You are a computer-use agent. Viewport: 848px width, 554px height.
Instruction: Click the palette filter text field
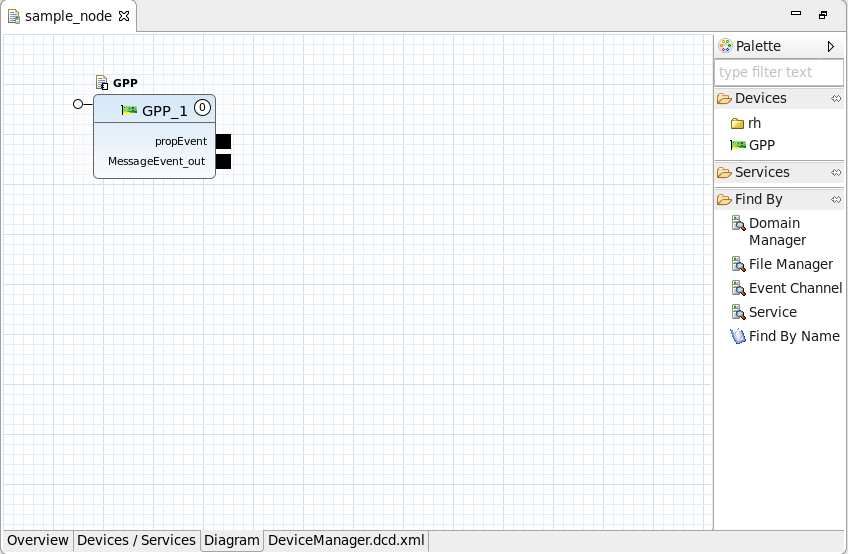point(779,72)
